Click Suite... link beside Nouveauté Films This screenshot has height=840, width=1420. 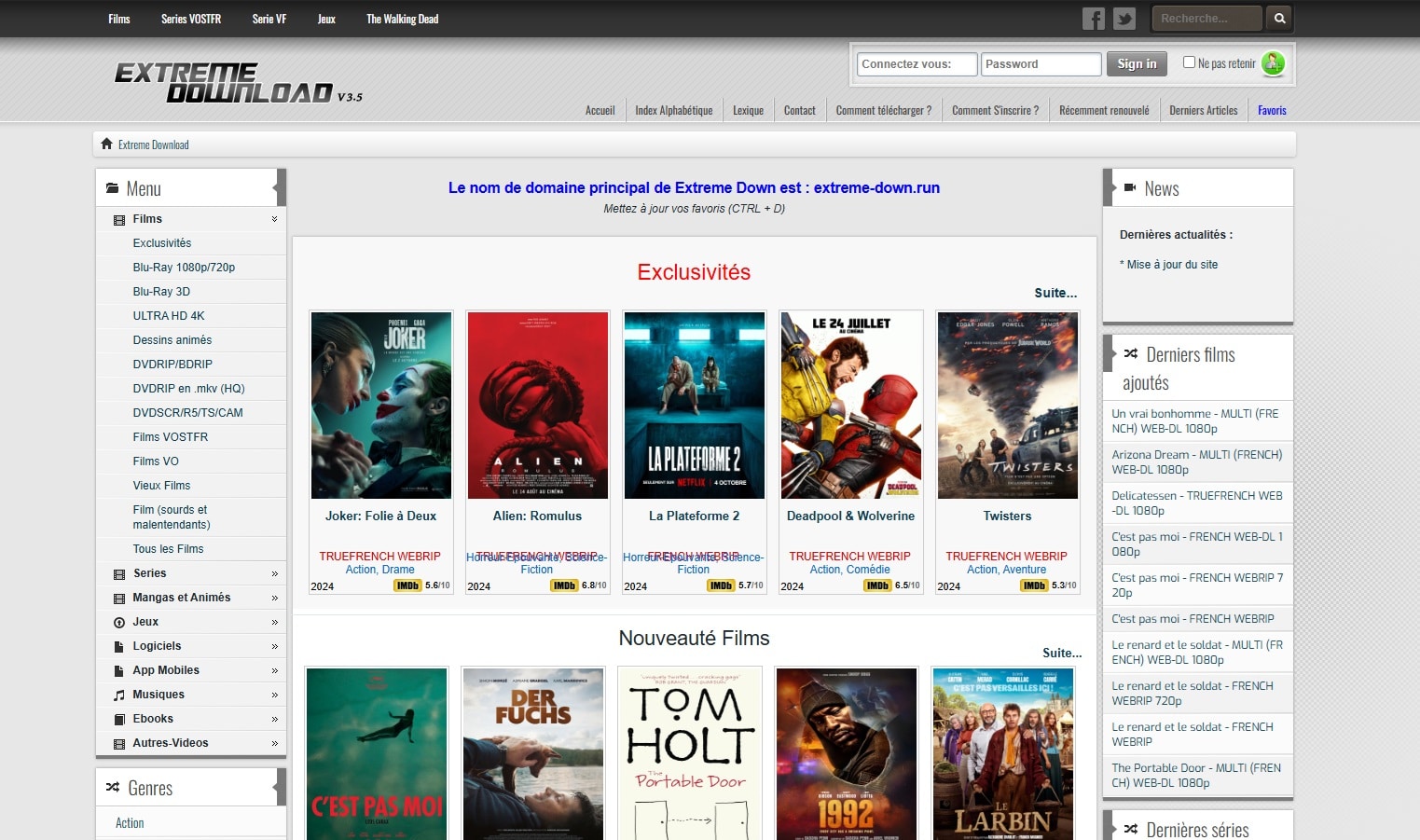click(x=1062, y=653)
